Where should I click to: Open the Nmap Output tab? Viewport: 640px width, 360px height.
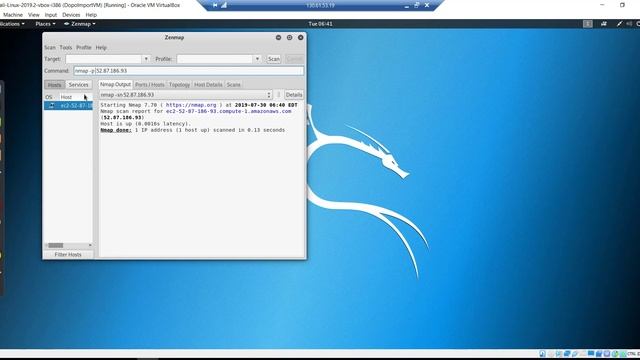pos(115,84)
